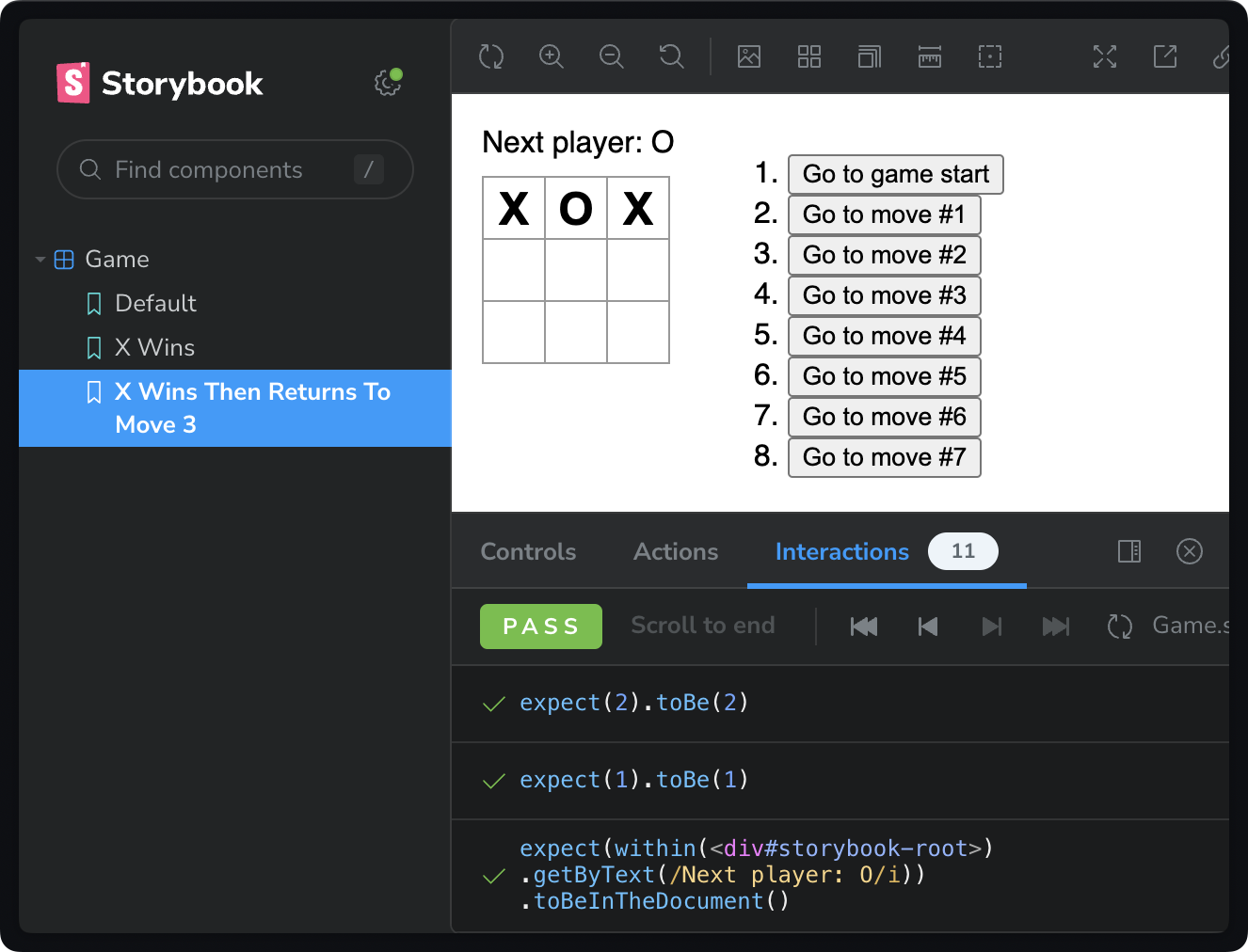Switch to the Actions tab
The image size is (1248, 952).
(x=675, y=551)
